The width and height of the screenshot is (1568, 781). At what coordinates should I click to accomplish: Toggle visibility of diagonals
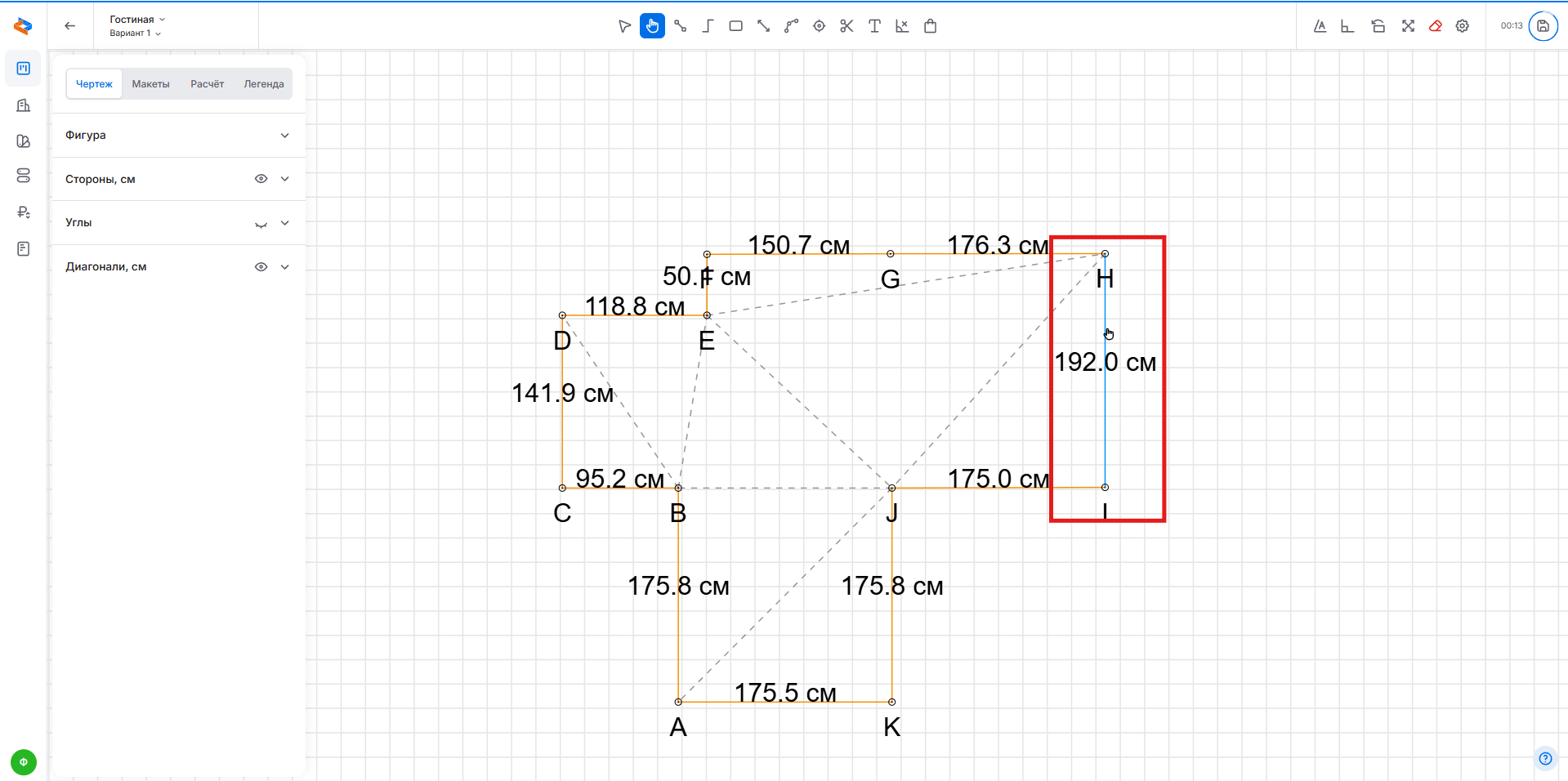coord(261,267)
